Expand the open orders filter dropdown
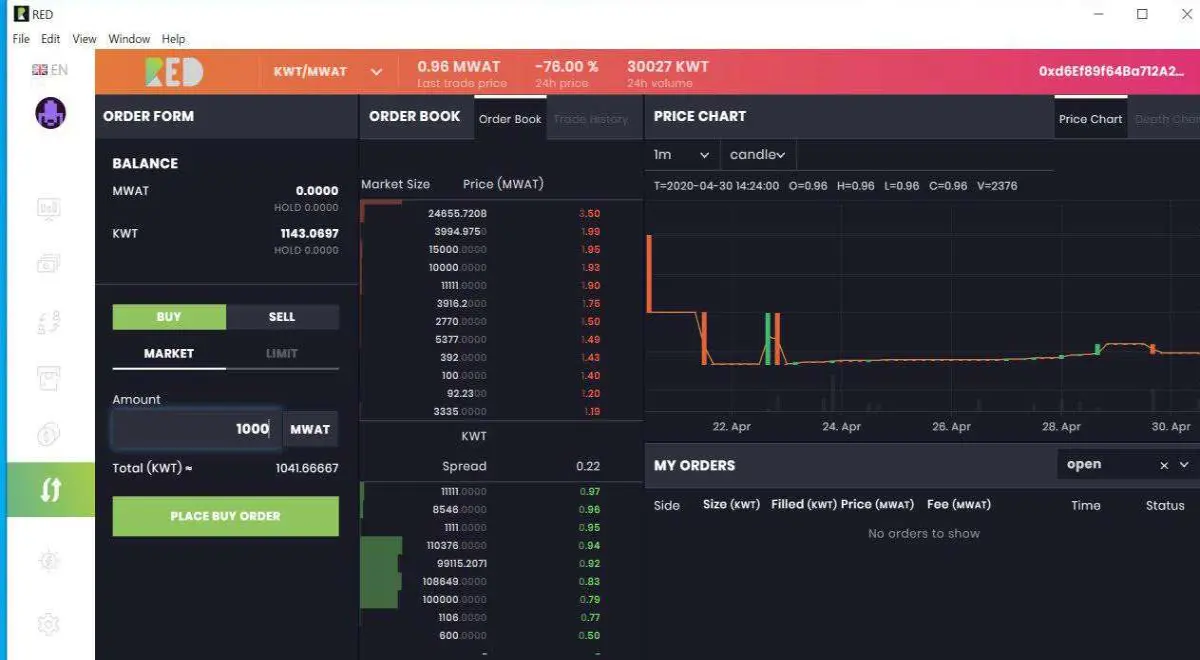This screenshot has height=660, width=1200. click(1185, 465)
